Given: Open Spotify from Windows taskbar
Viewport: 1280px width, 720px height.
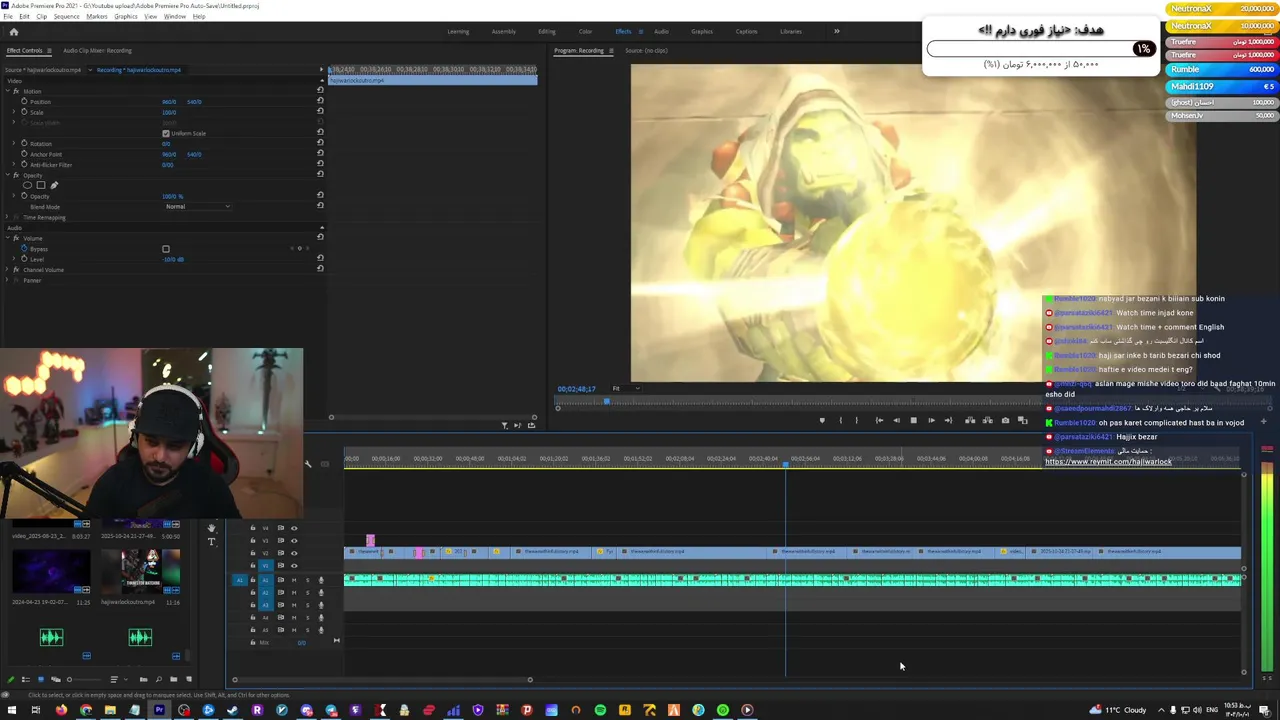Looking at the screenshot, I should point(600,710).
